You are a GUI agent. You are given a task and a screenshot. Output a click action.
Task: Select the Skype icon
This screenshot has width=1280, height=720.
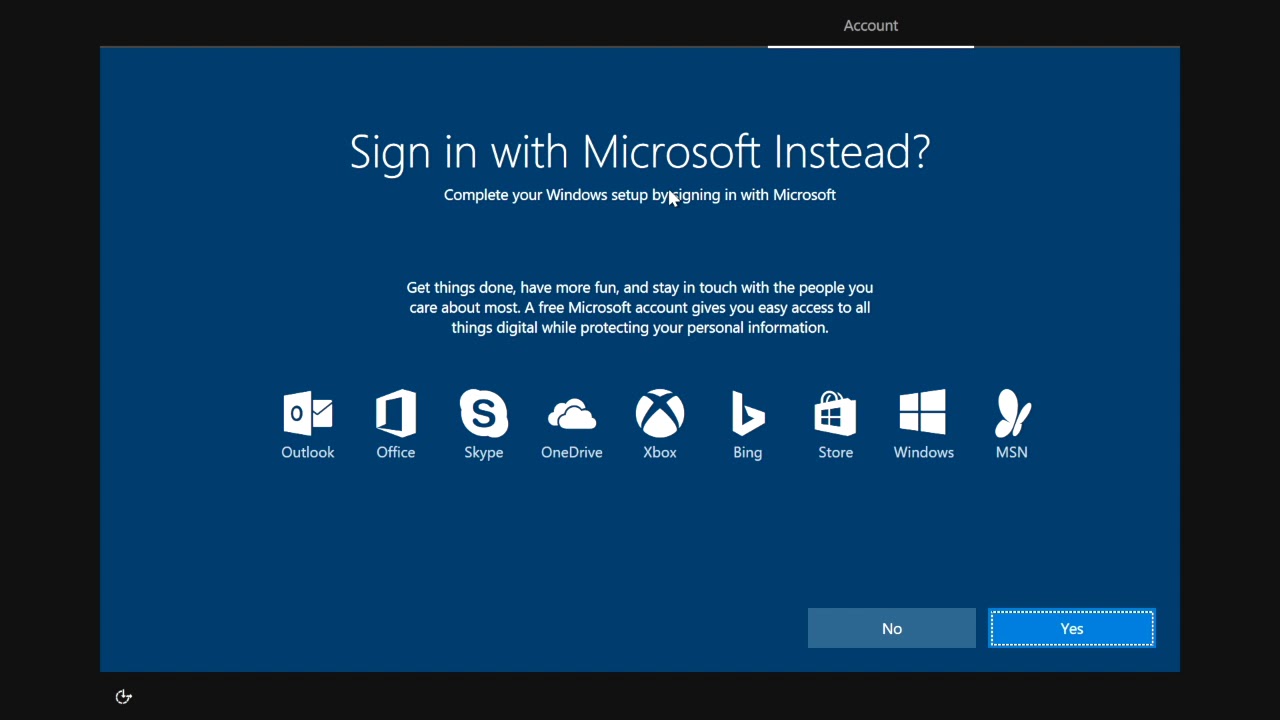tap(484, 413)
